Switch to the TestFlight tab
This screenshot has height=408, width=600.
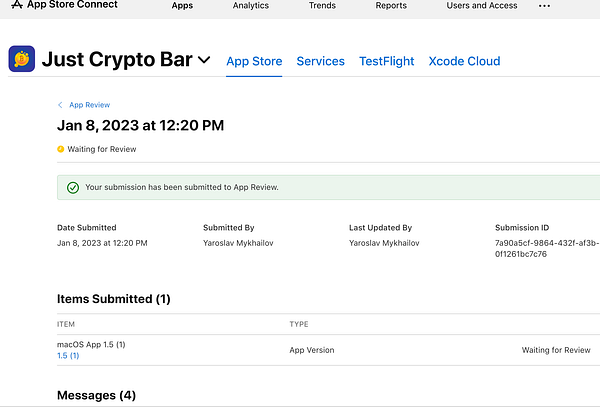[386, 61]
